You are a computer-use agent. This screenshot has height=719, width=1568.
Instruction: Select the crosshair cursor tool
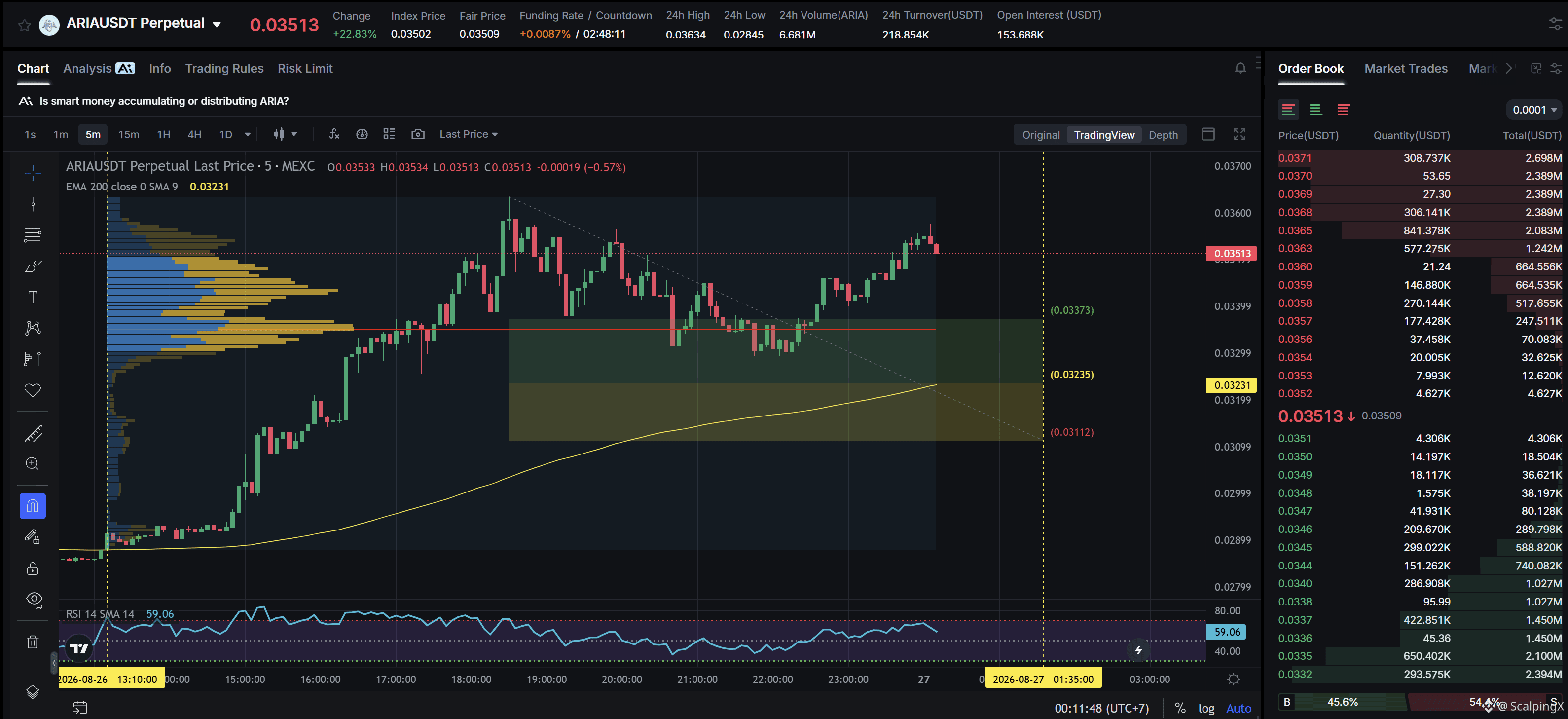tap(33, 174)
